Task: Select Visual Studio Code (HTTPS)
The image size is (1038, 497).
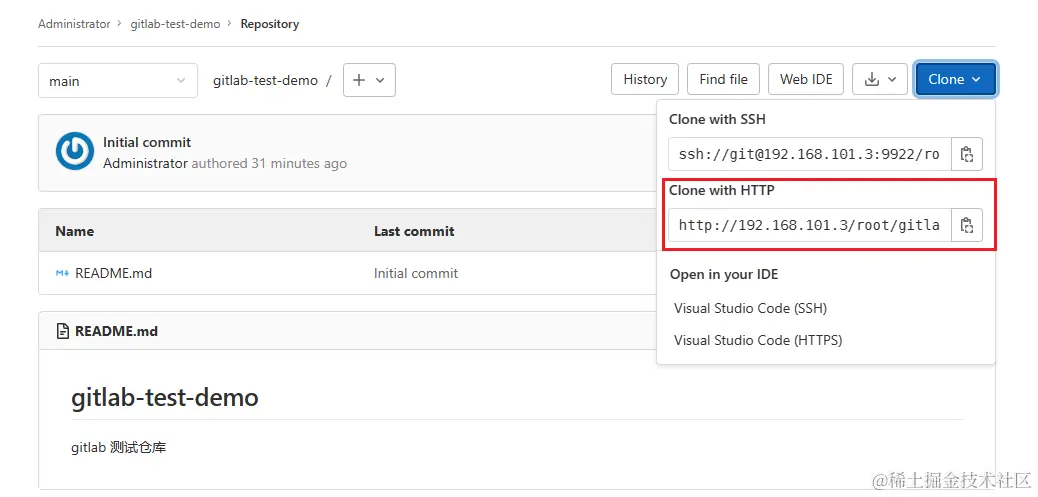Action: [x=758, y=340]
